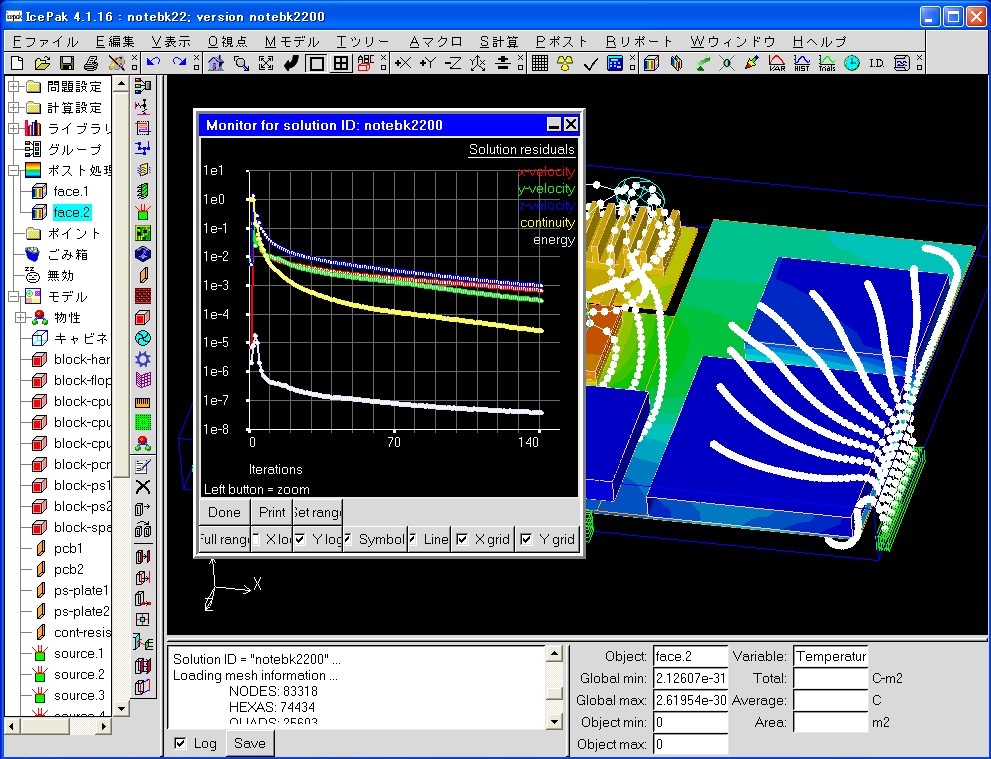Click the Object input field showing face.2
Screen dimensions: 991x759
point(690,657)
